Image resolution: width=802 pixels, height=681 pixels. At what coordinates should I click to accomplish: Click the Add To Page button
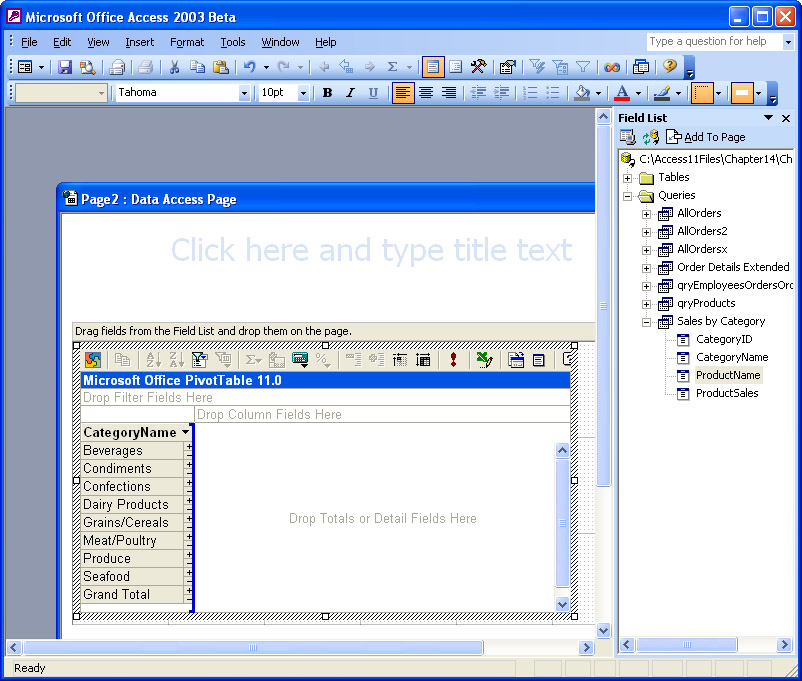pos(705,137)
